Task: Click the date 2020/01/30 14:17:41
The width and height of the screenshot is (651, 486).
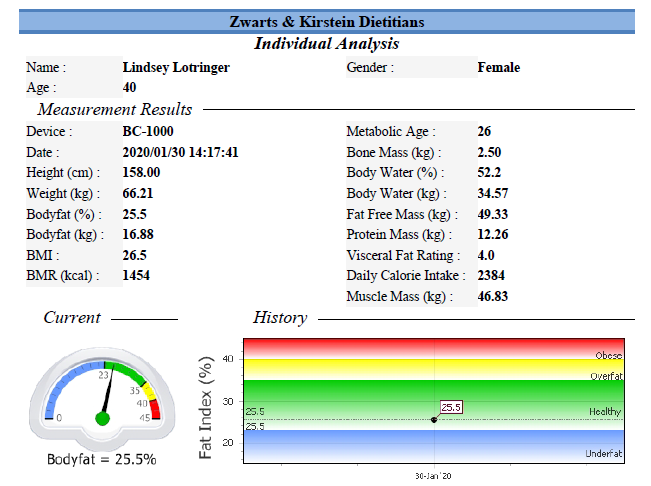Action: click(x=180, y=152)
